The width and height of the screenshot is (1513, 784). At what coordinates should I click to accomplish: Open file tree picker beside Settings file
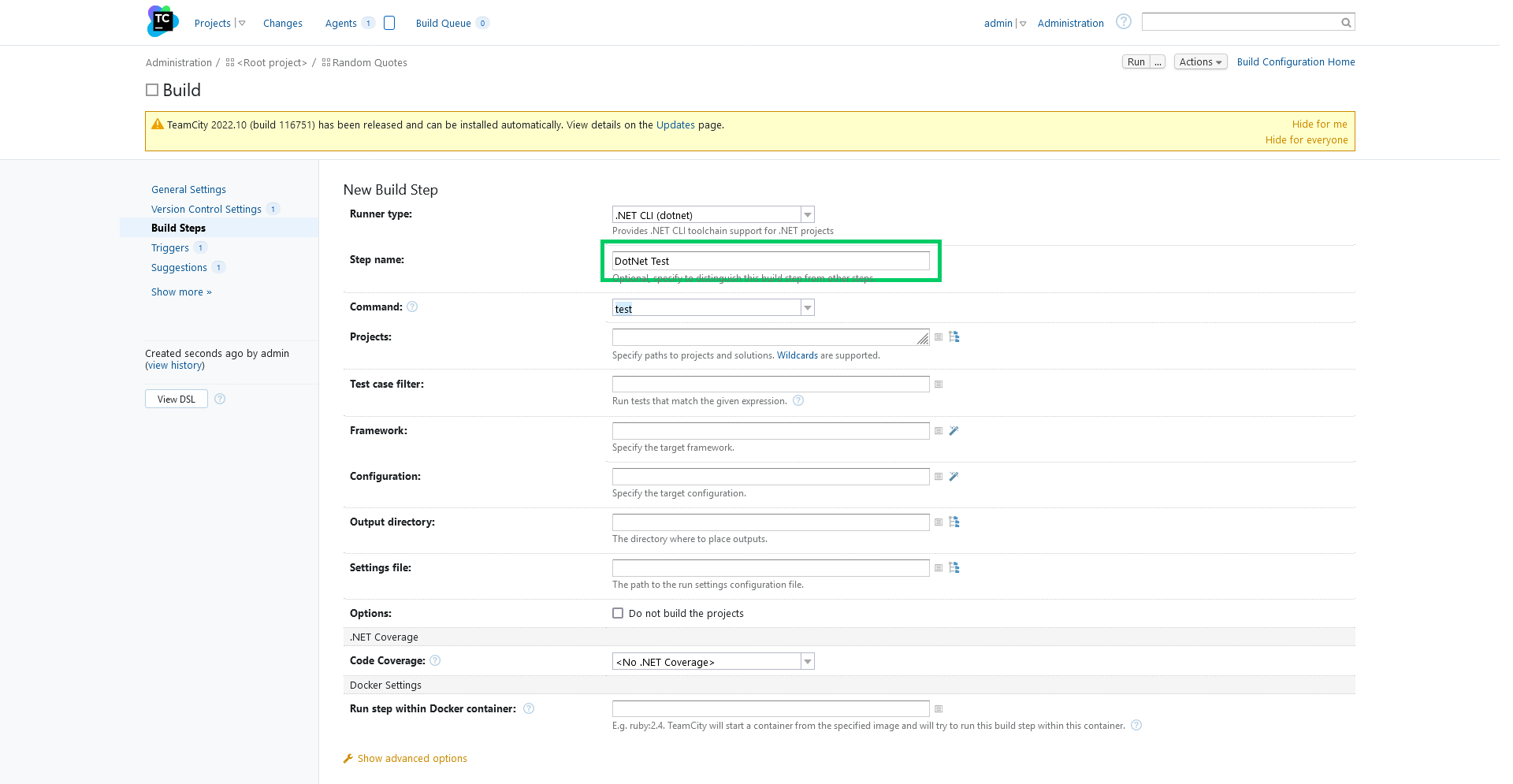pos(954,568)
